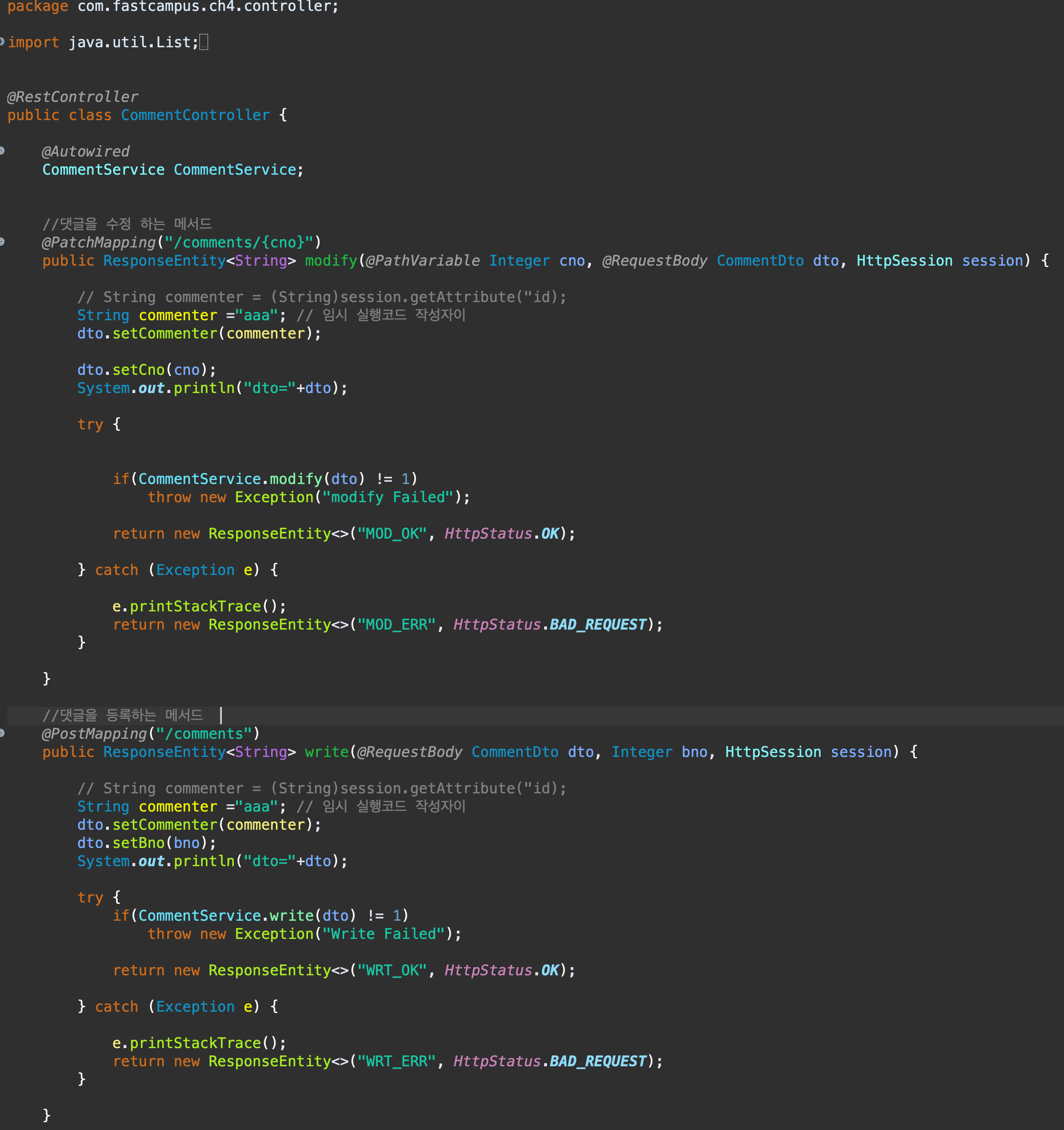
Task: Collapse the @Autowired field fold marker
Action: pyautogui.click(x=2, y=151)
